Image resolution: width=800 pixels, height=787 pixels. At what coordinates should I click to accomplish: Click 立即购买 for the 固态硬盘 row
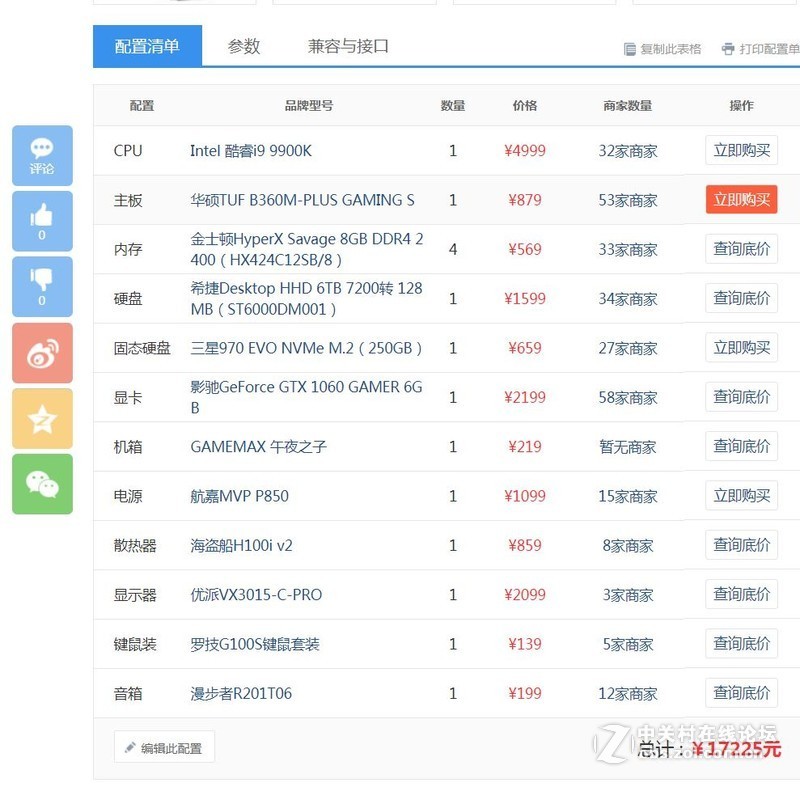pos(741,347)
